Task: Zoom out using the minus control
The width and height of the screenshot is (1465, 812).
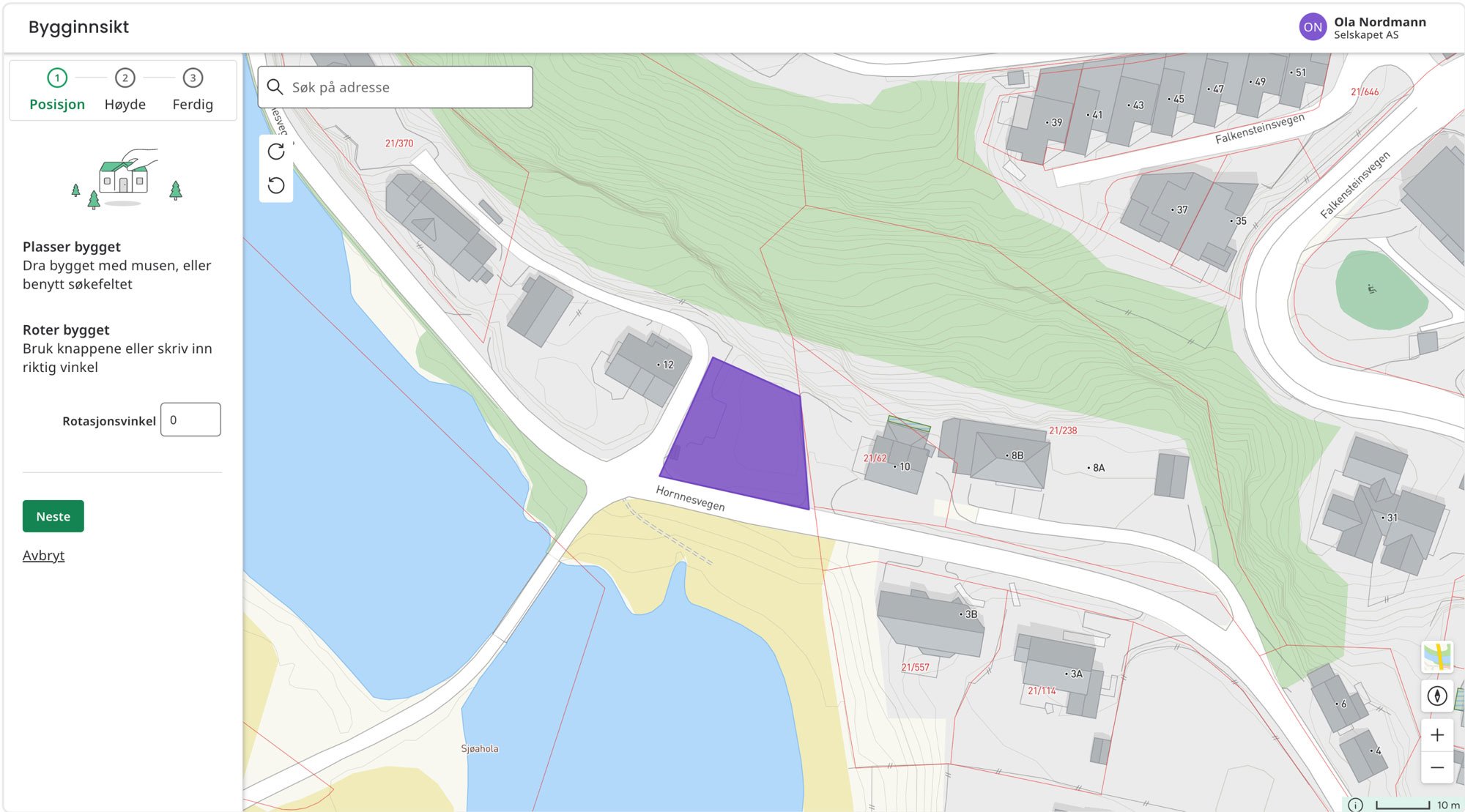Action: pyautogui.click(x=1438, y=766)
